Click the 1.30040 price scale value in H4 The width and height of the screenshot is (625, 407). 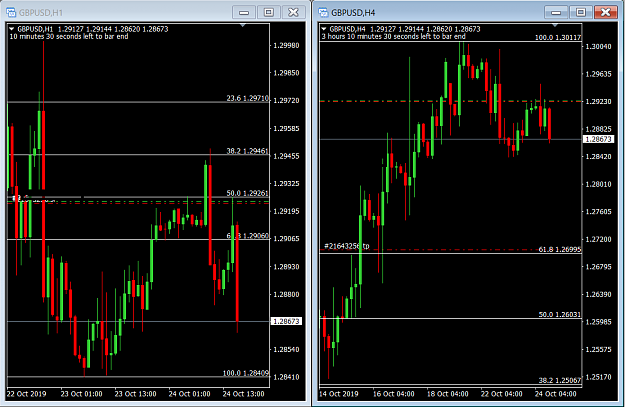(x=598, y=47)
